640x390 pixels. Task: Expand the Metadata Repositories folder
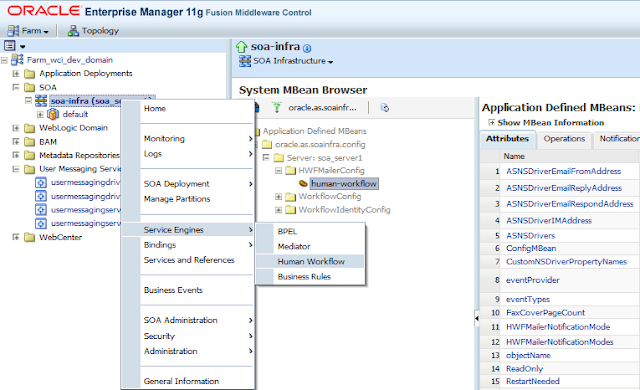point(16,155)
